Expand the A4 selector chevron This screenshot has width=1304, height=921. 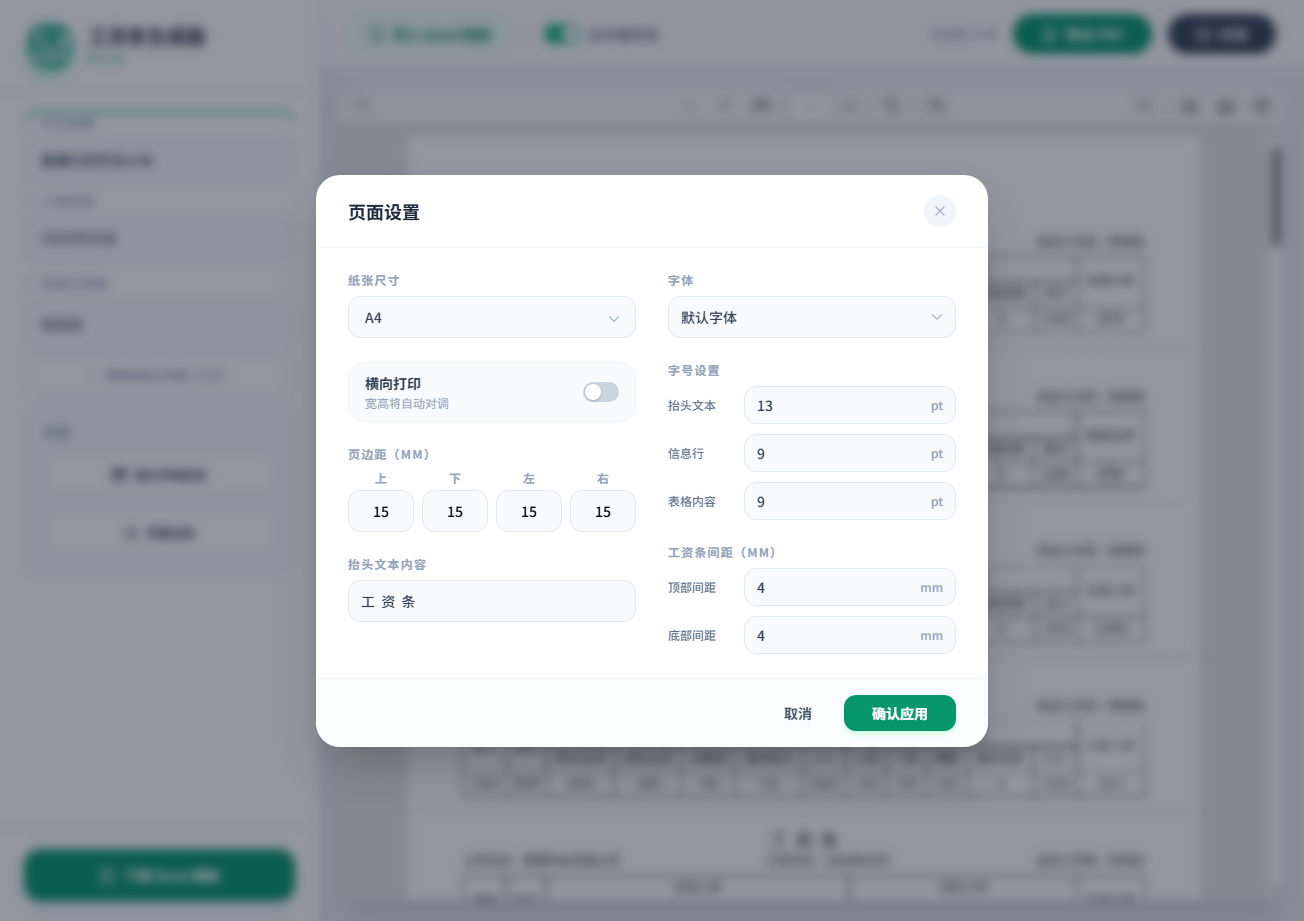click(614, 318)
